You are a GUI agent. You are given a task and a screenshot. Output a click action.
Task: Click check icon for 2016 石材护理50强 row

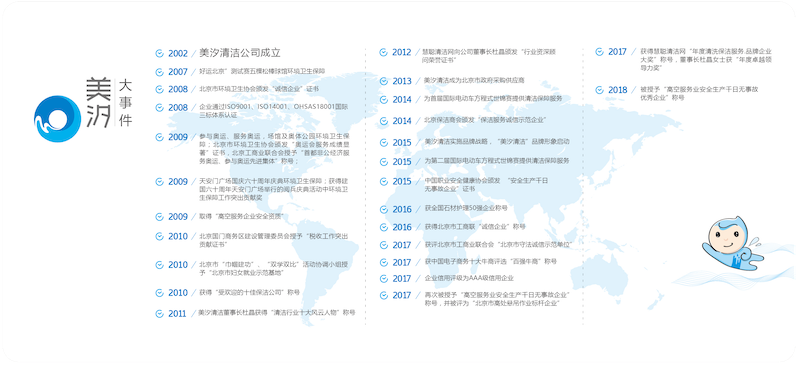pos(383,209)
